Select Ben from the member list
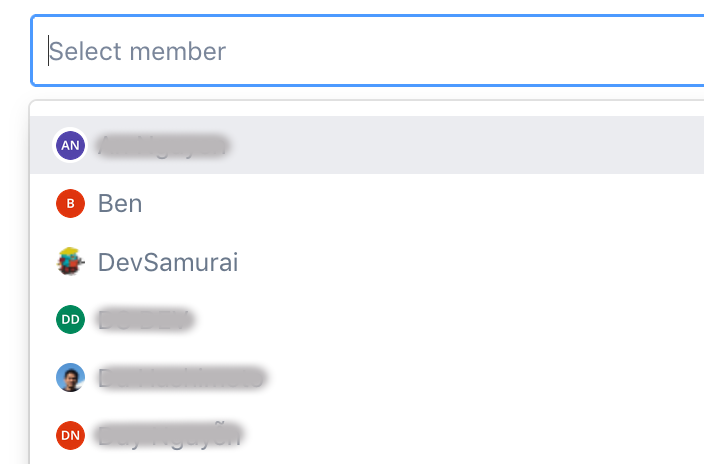704x464 pixels. coord(120,204)
